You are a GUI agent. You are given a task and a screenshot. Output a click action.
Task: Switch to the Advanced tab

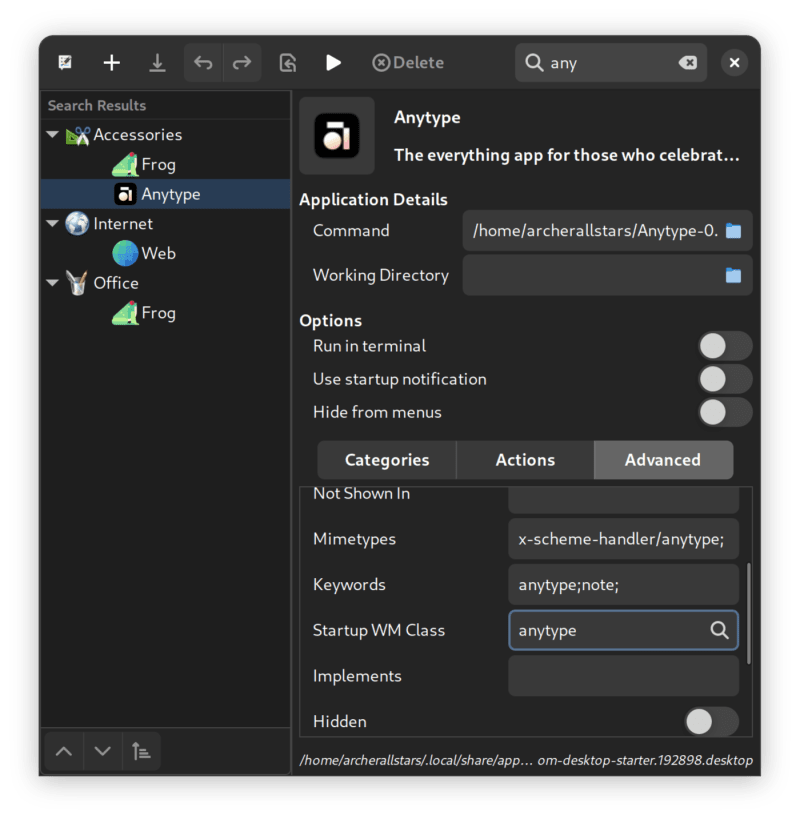click(663, 460)
